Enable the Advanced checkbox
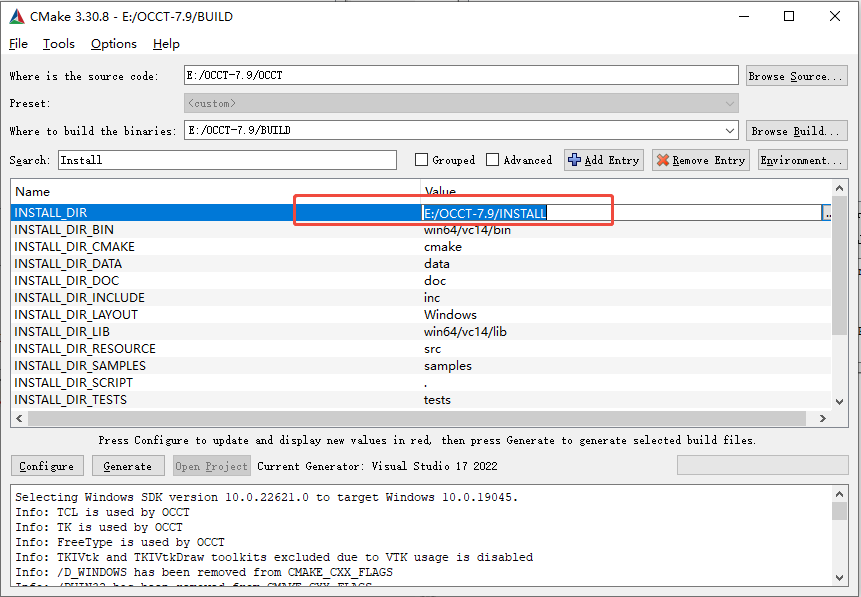861x597 pixels. pos(493,160)
